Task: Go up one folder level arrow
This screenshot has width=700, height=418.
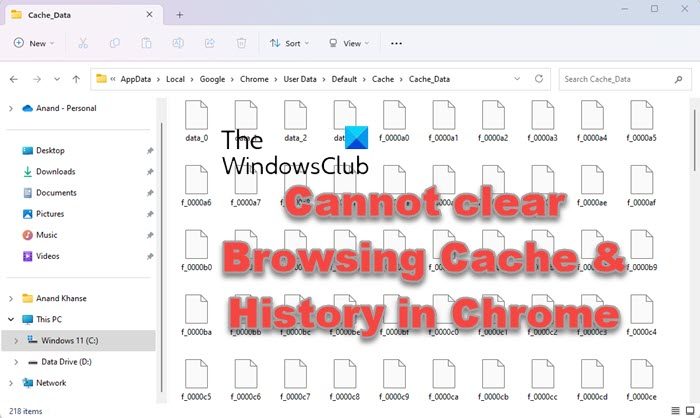Action: coord(76,79)
